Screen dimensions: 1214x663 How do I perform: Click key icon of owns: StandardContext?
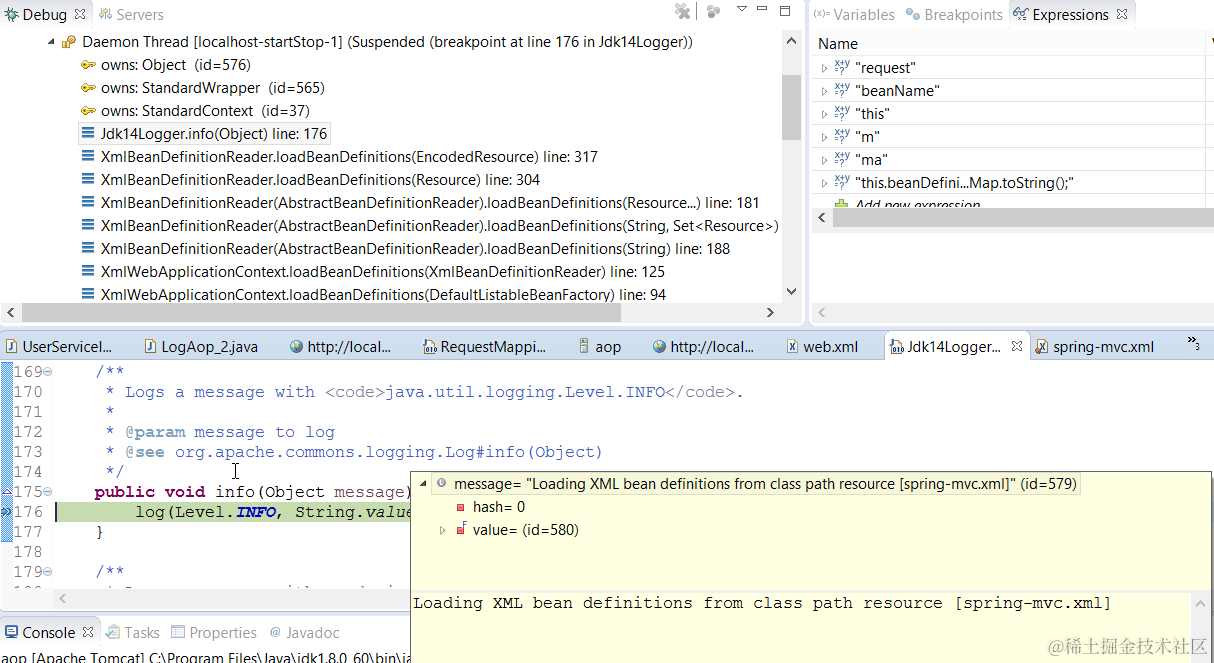point(88,111)
